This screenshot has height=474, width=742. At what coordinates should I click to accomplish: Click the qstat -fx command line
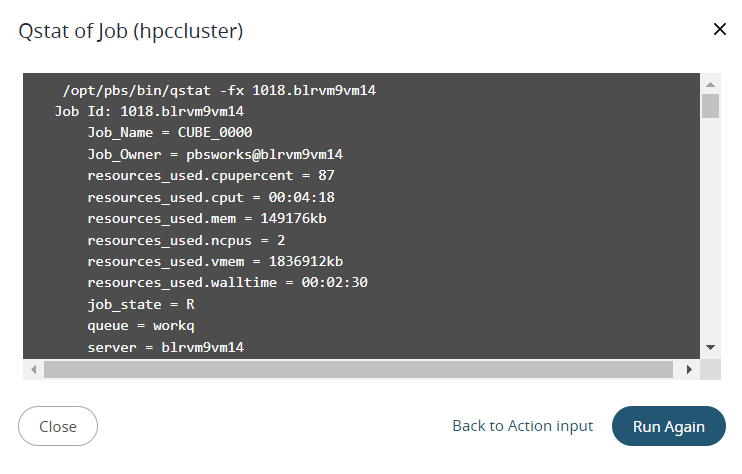tap(218, 91)
